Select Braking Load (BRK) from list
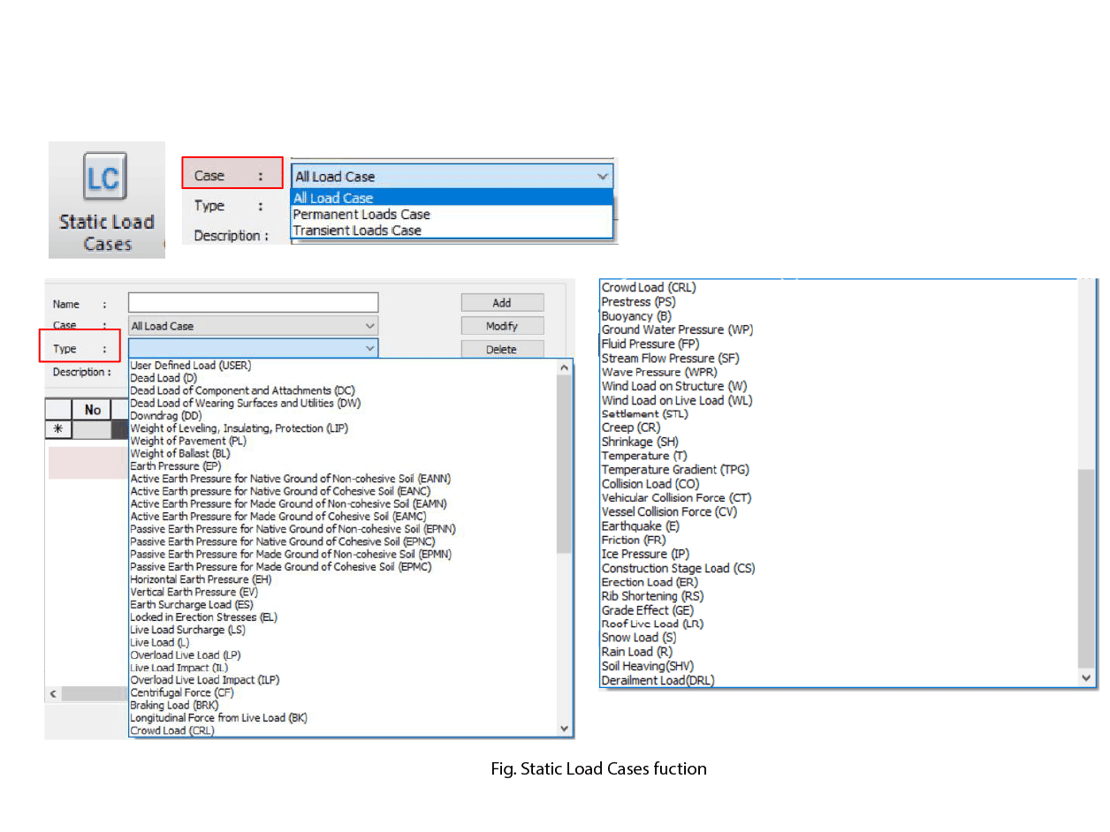1110x832 pixels. [x=174, y=706]
